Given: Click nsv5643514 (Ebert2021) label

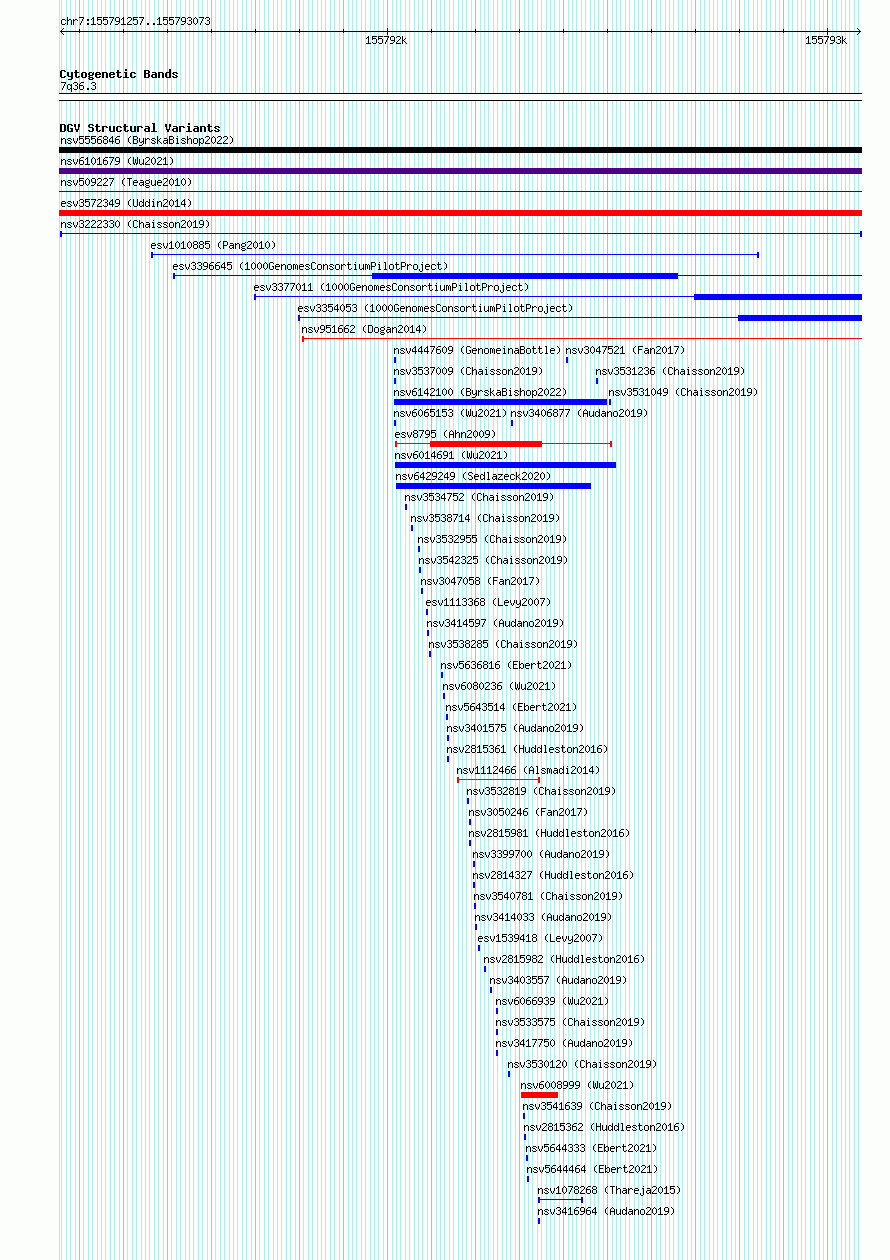Looking at the screenshot, I should pyautogui.click(x=511, y=708).
